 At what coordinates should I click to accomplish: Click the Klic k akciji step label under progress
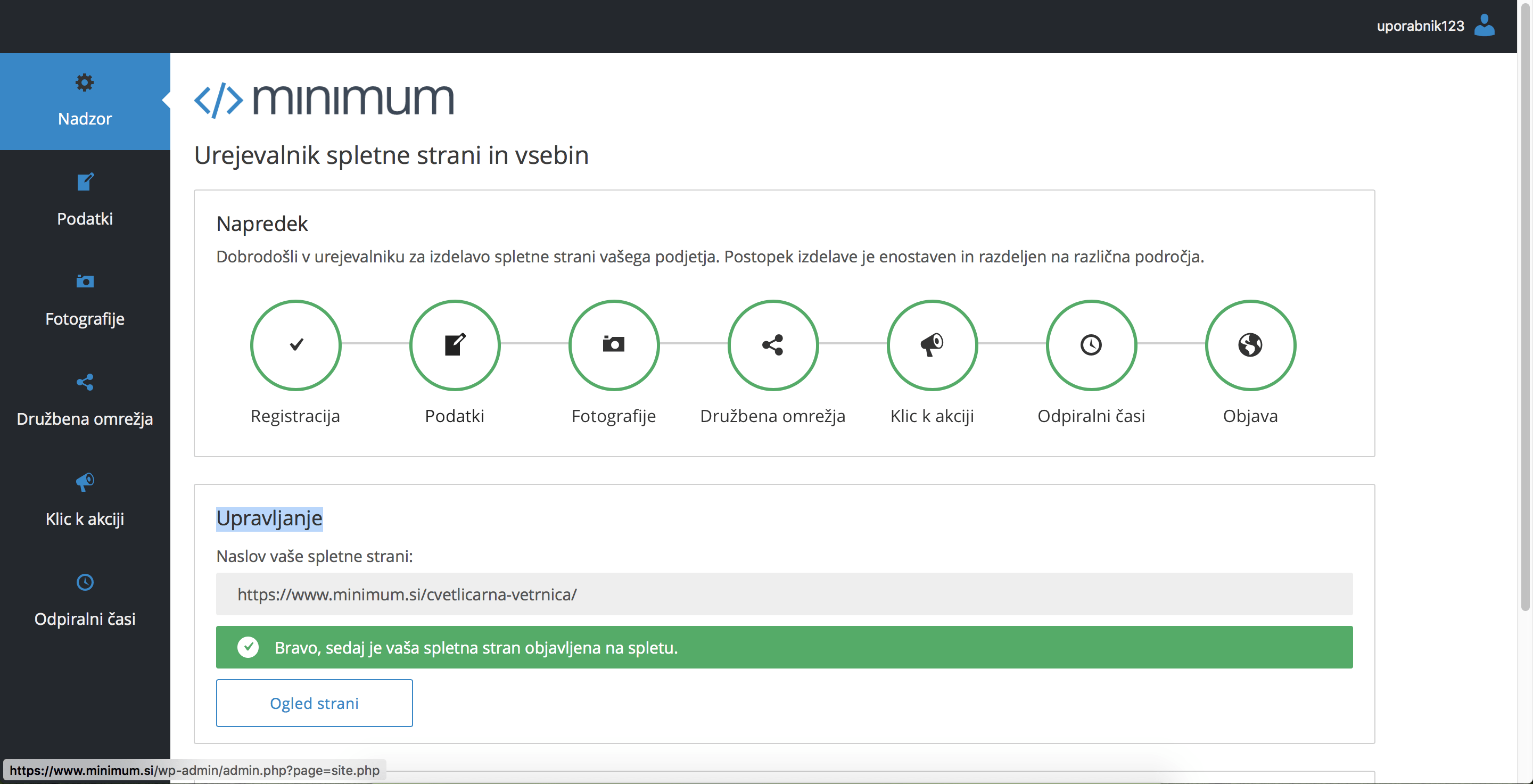click(932, 416)
